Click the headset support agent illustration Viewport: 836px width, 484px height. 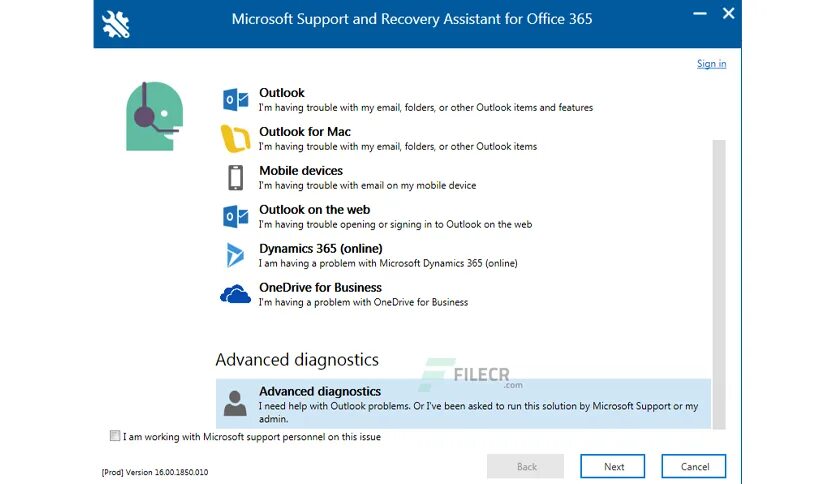(154, 116)
